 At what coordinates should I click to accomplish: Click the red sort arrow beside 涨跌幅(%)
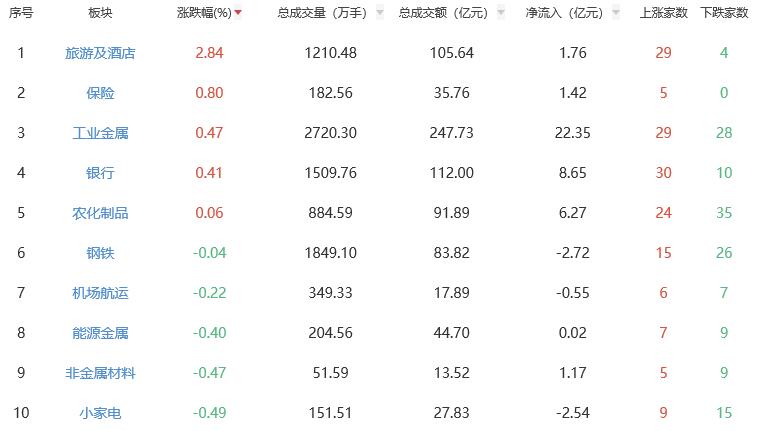pos(238,14)
